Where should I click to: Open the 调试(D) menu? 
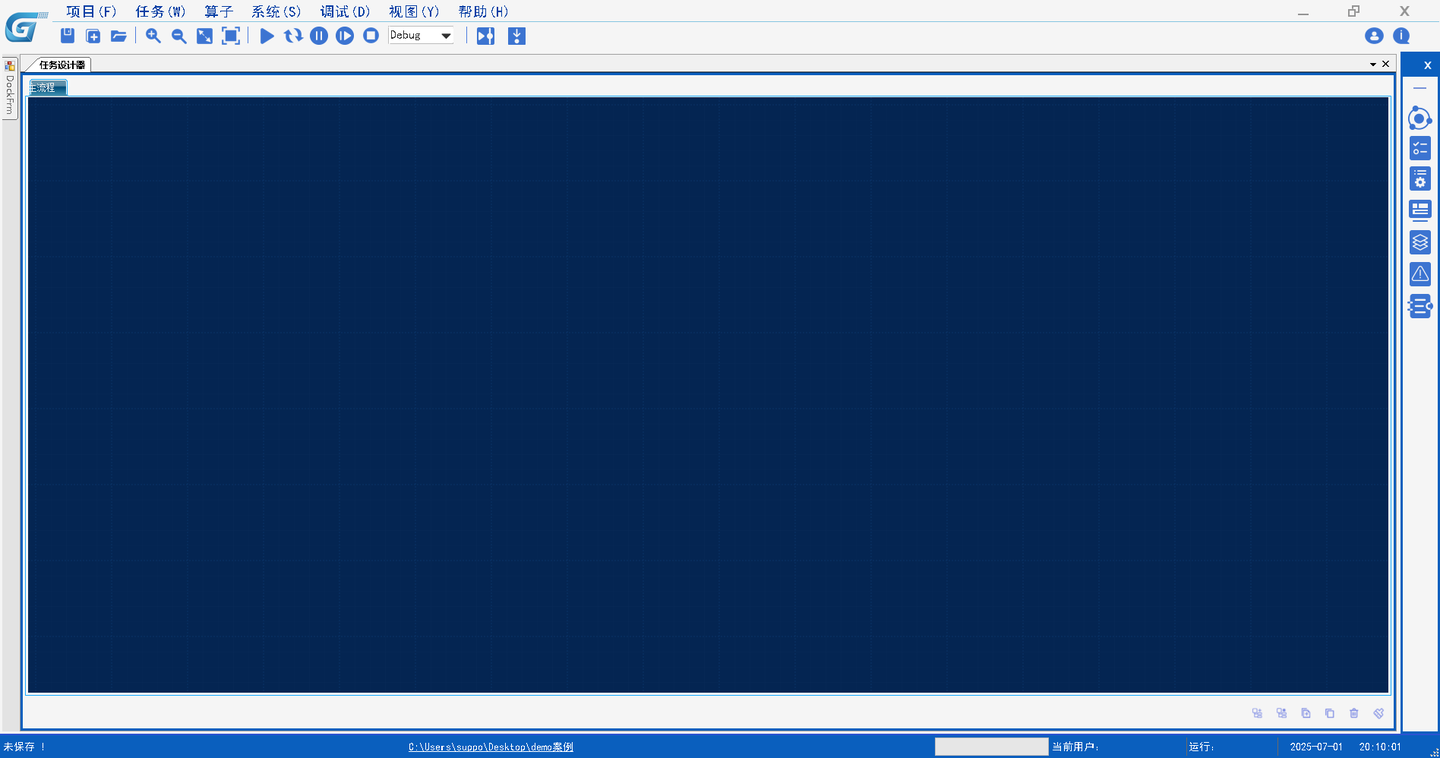(x=345, y=12)
